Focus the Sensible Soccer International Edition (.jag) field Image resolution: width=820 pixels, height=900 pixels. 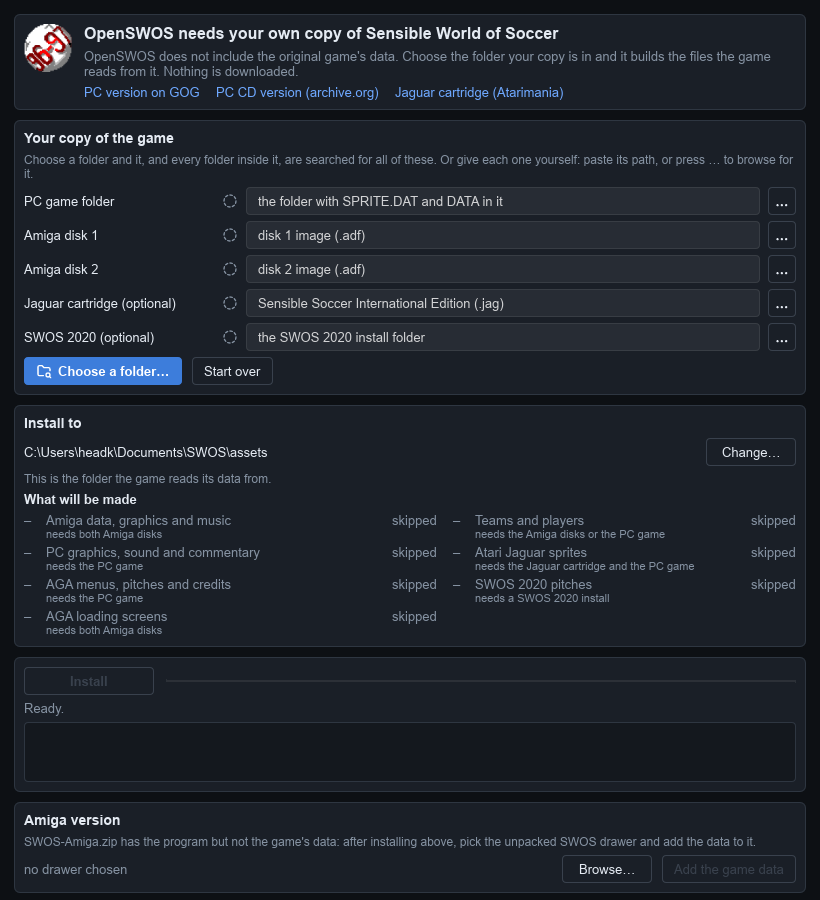point(503,303)
